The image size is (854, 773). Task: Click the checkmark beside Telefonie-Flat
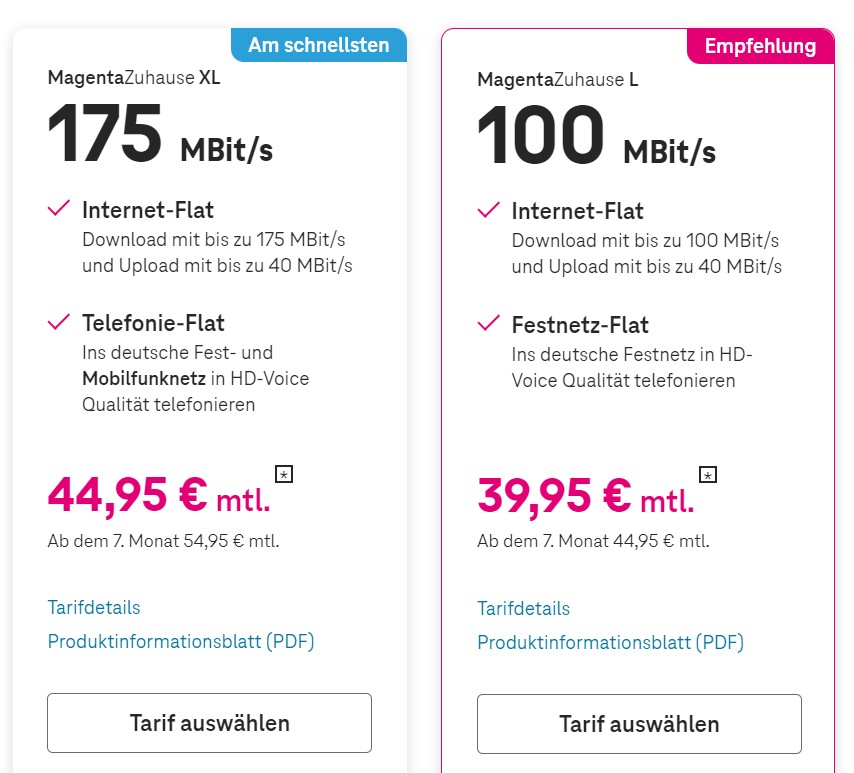click(59, 322)
